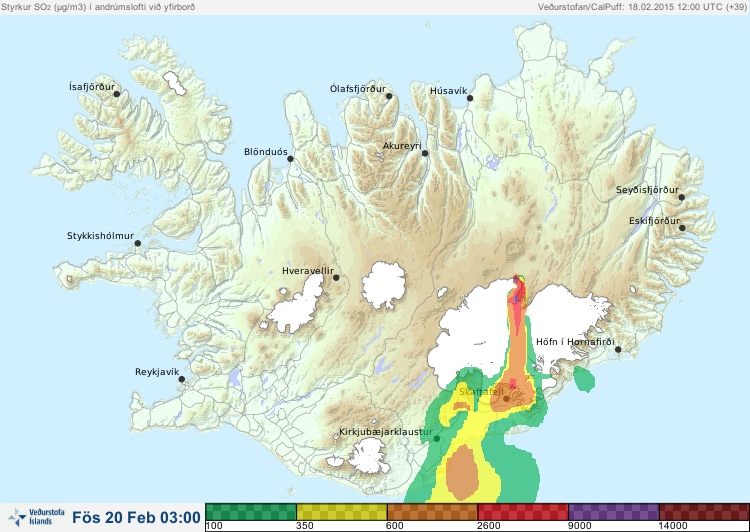Click the '14000' legend value
This screenshot has height=532, width=750.
(673, 526)
